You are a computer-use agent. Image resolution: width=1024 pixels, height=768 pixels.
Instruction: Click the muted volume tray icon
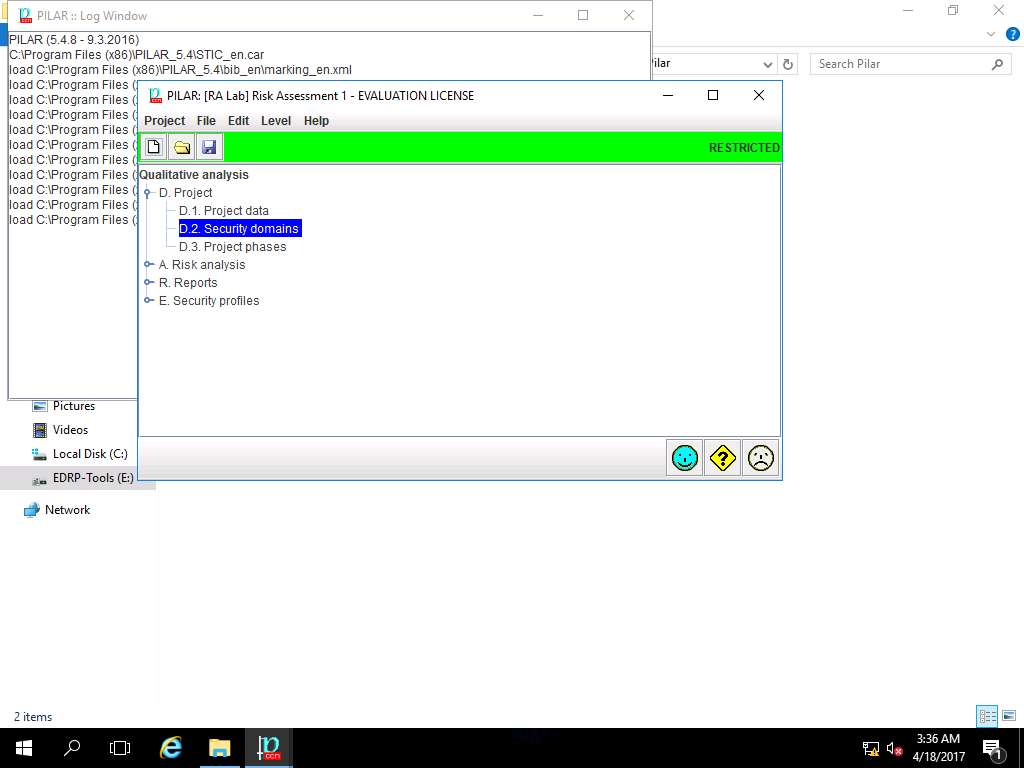[894, 748]
